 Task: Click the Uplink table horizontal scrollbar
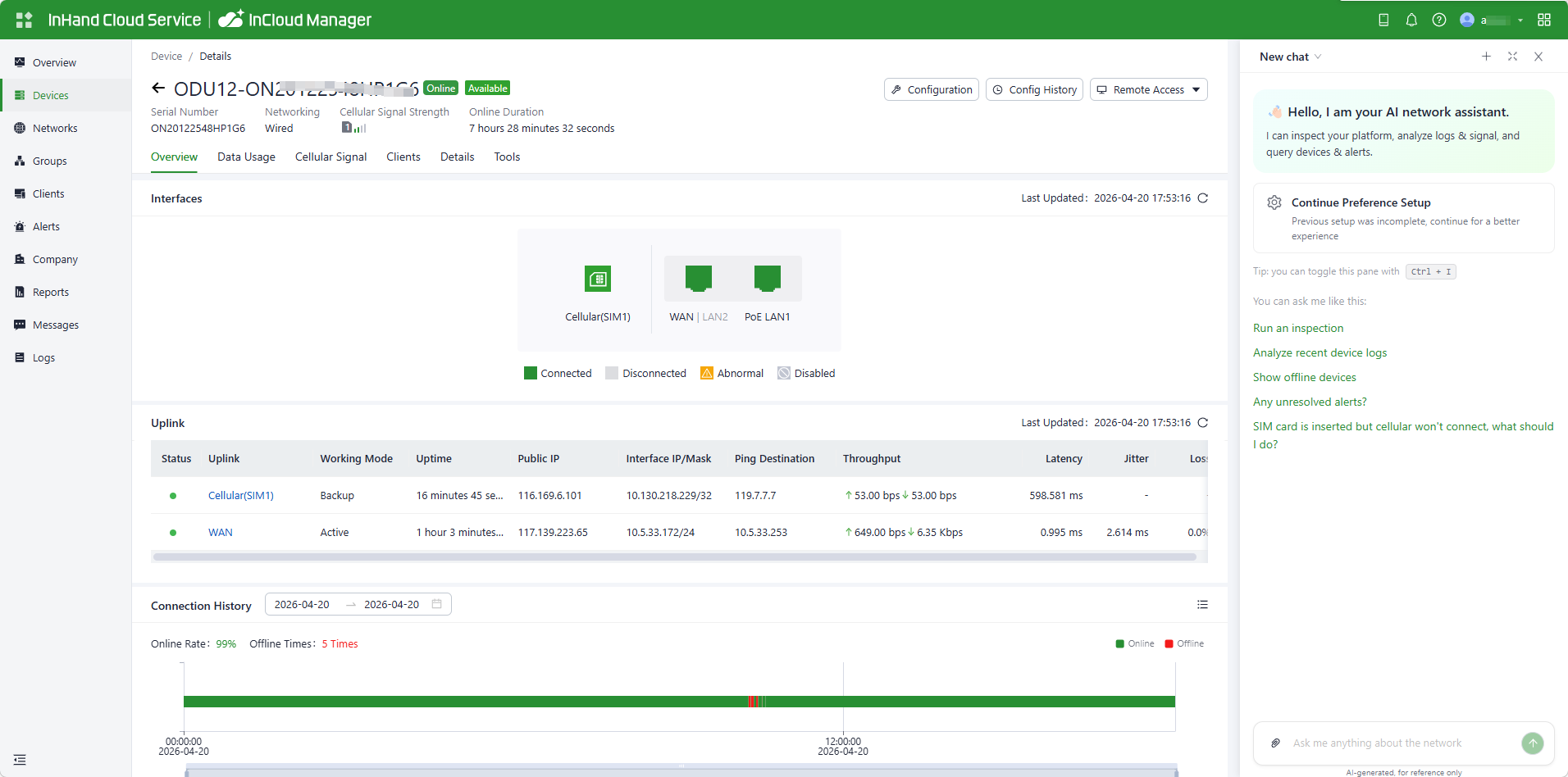[x=674, y=557]
